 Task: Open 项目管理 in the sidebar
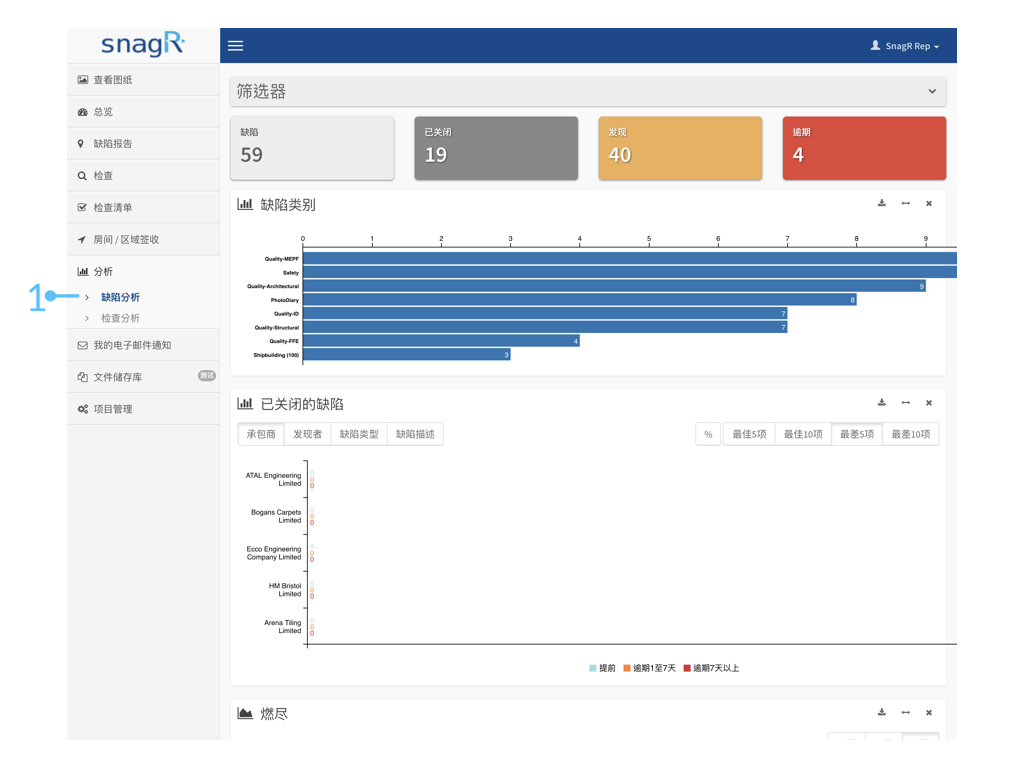143,409
